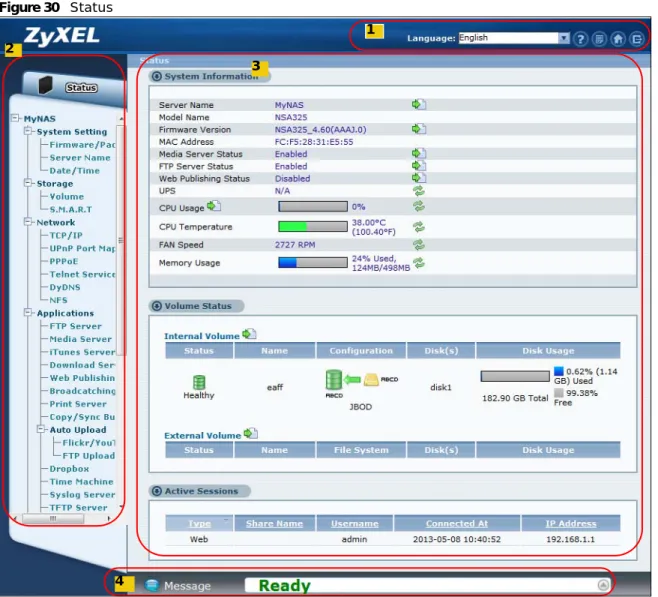
Task: Expand the message bar with the arrow
Action: point(603,585)
